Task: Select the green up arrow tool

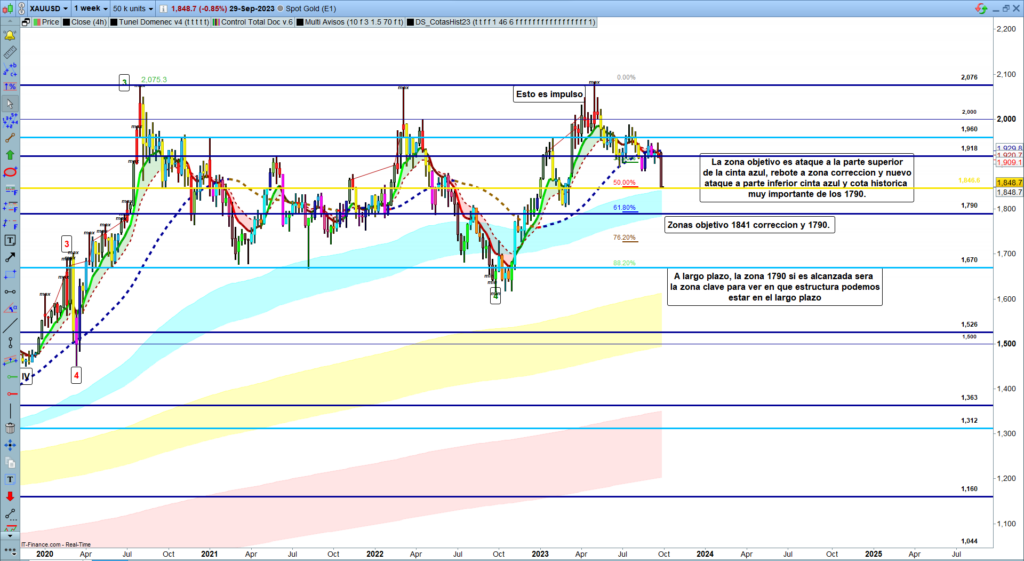Action: pyautogui.click(x=10, y=155)
